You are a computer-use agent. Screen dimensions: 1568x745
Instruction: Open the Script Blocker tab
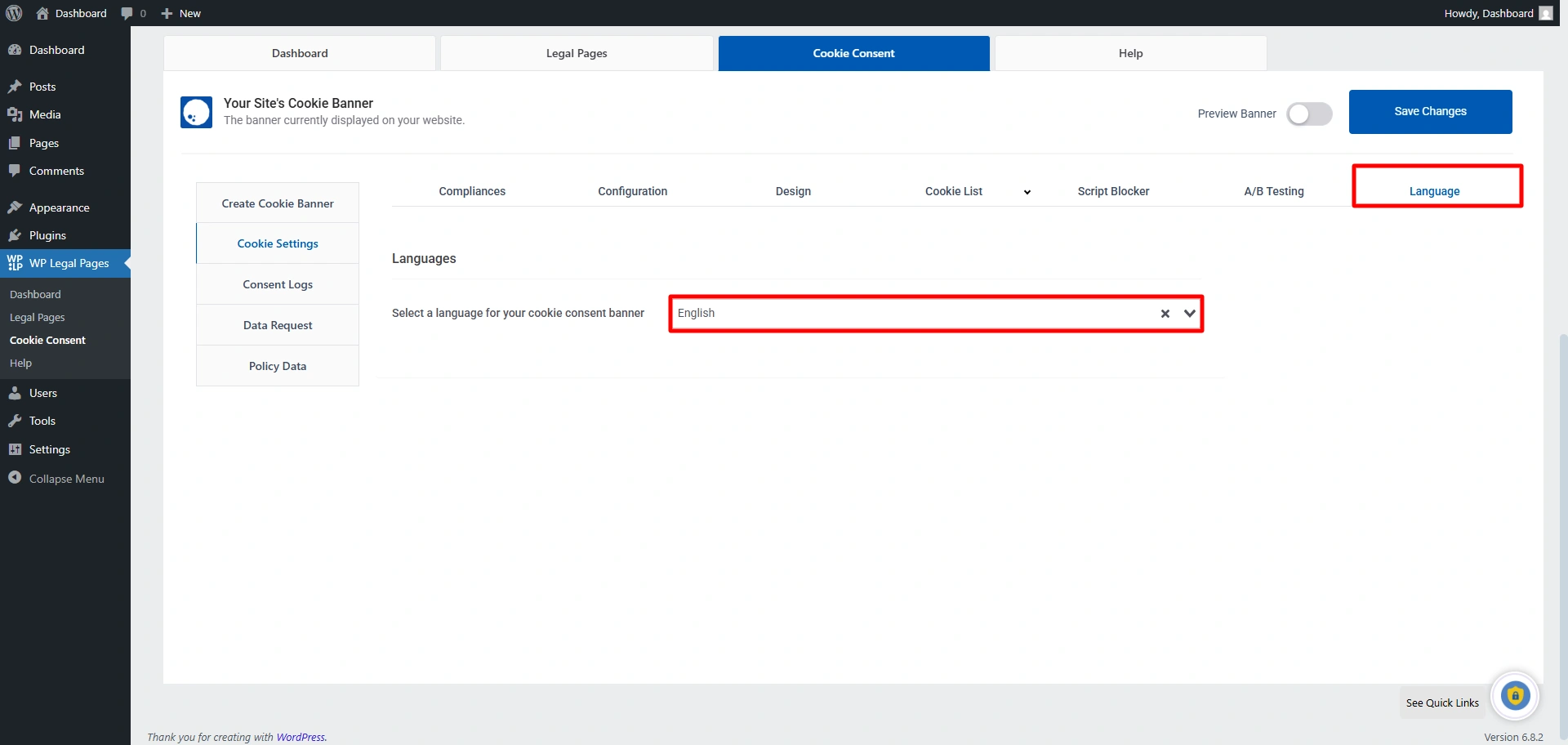coord(1113,191)
